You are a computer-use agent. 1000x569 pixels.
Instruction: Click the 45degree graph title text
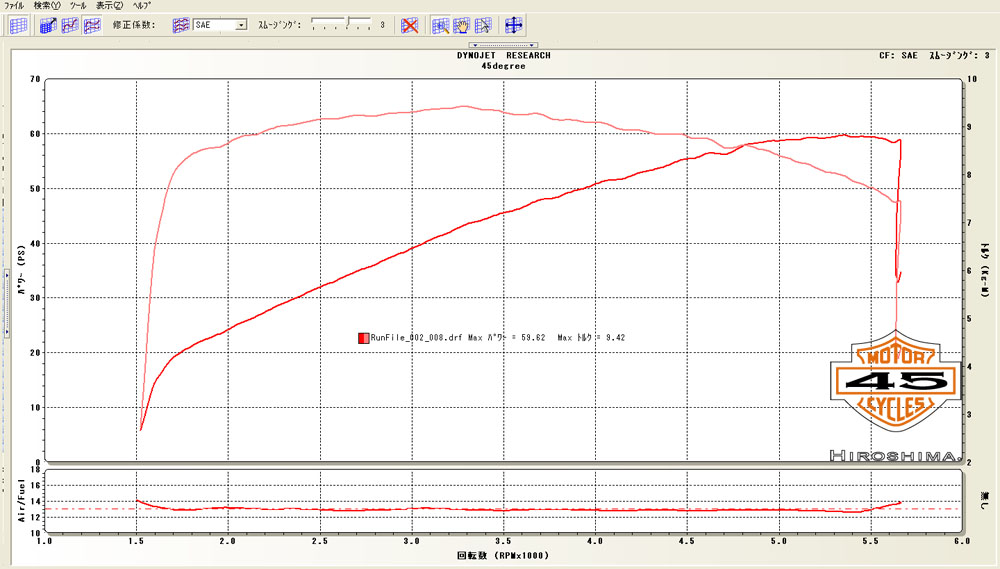coord(503,65)
